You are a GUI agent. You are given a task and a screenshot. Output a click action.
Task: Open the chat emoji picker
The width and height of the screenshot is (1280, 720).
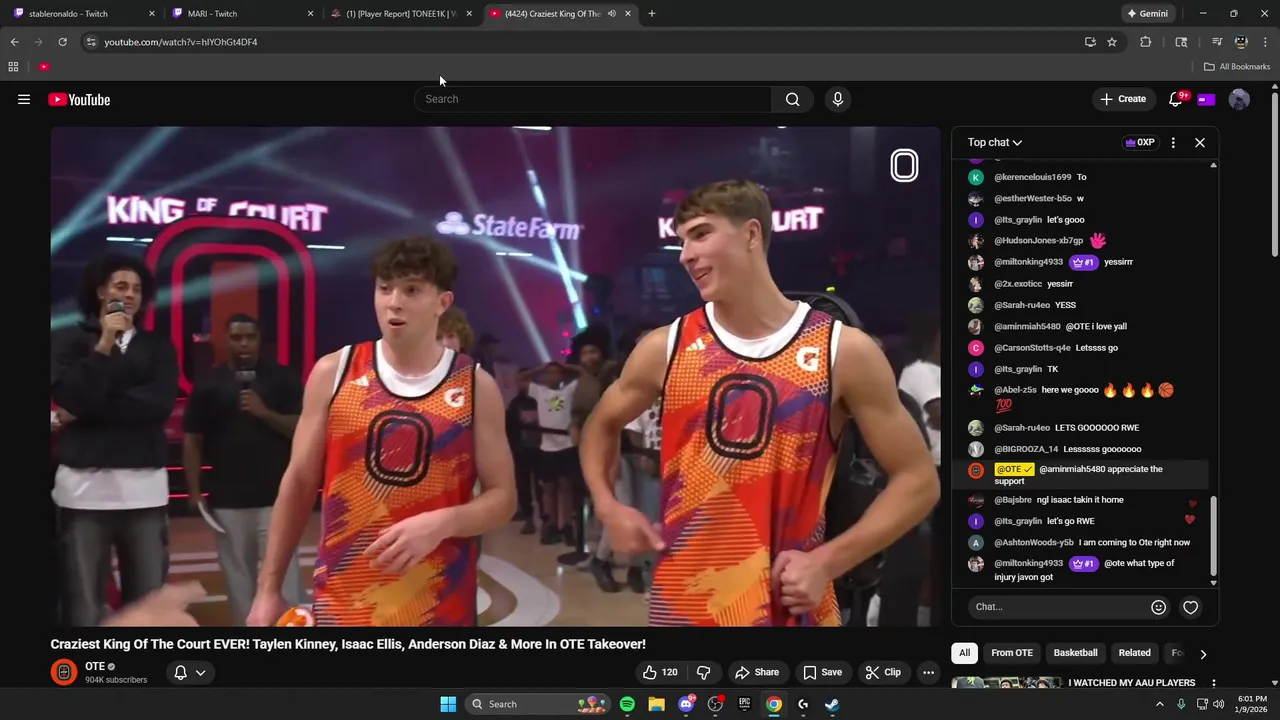click(1158, 607)
